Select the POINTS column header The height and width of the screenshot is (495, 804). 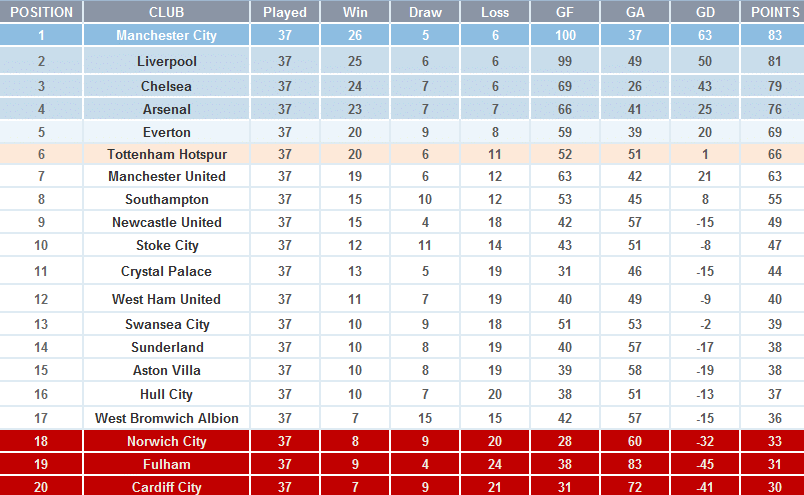pyautogui.click(x=775, y=12)
